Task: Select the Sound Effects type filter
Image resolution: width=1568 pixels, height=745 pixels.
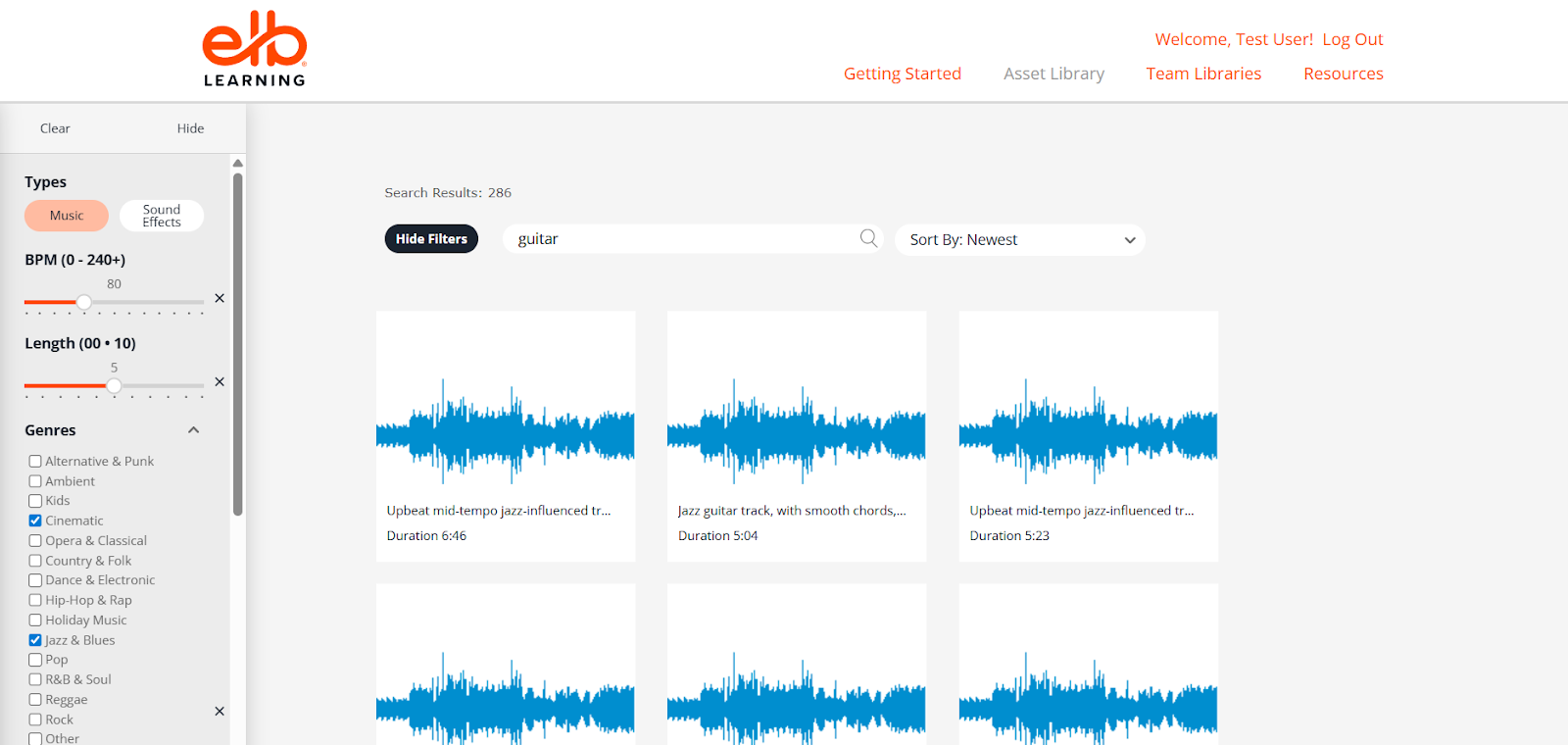Action: pos(162,216)
